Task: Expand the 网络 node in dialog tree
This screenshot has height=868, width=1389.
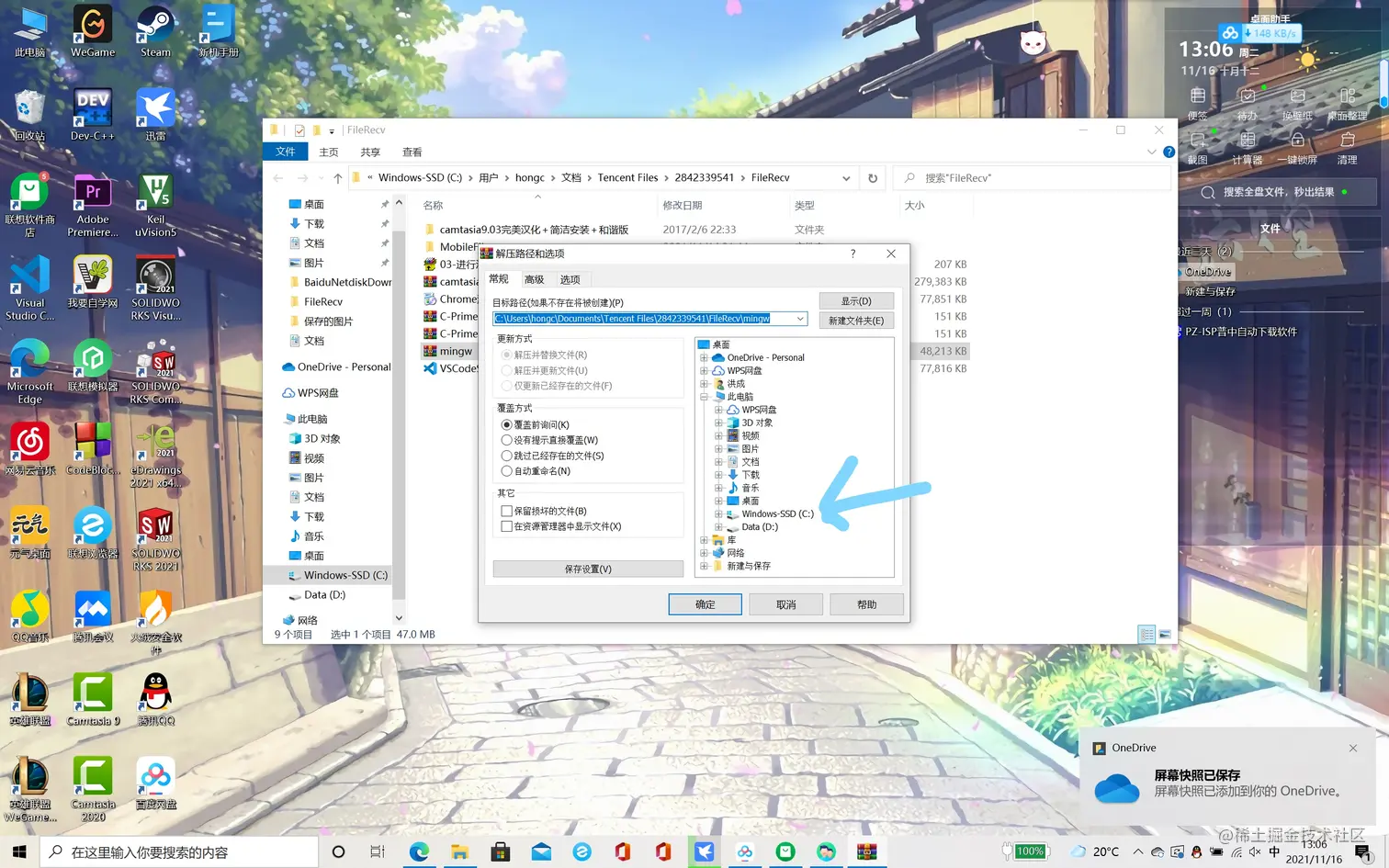Action: pyautogui.click(x=704, y=553)
